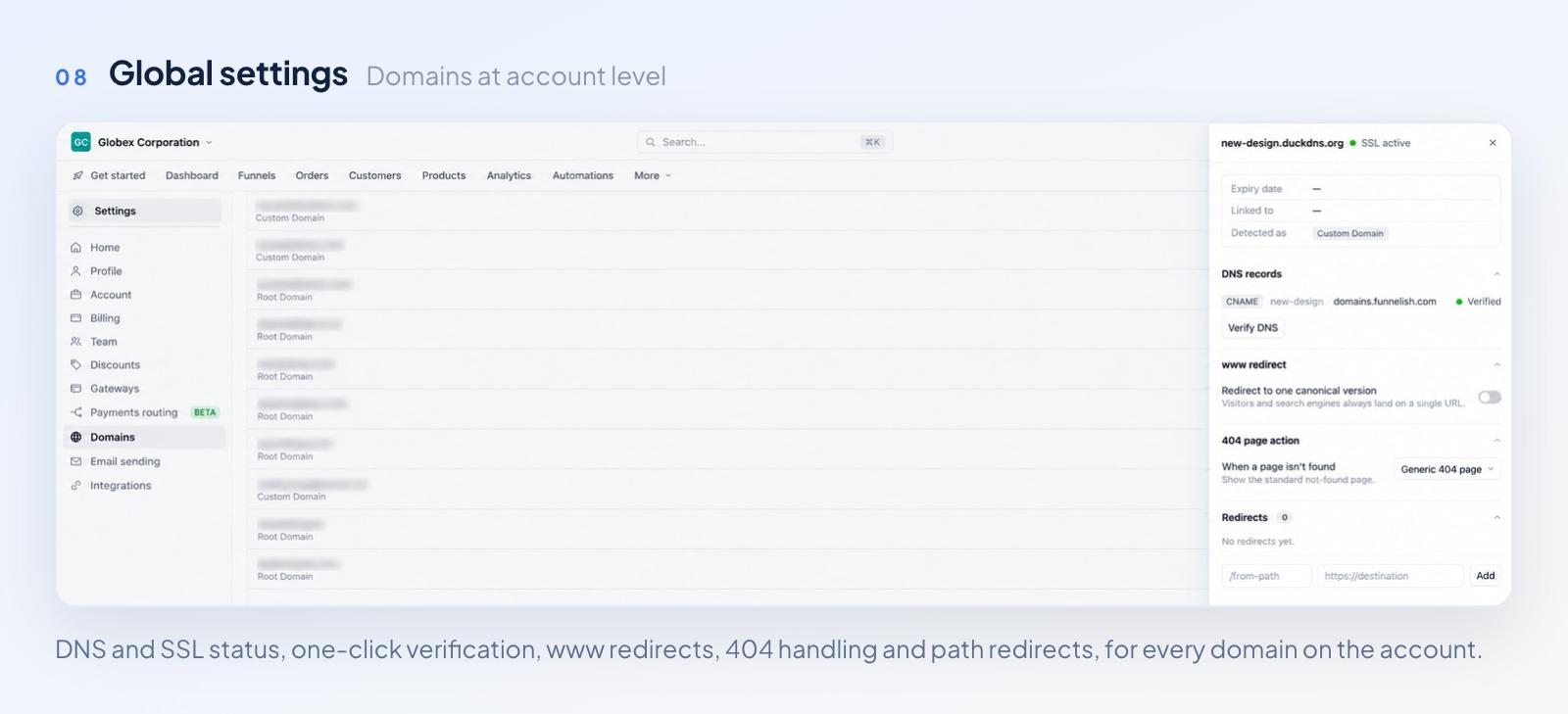Click the Domains globe icon
Screen dimensions: 1568x714
coord(75,437)
